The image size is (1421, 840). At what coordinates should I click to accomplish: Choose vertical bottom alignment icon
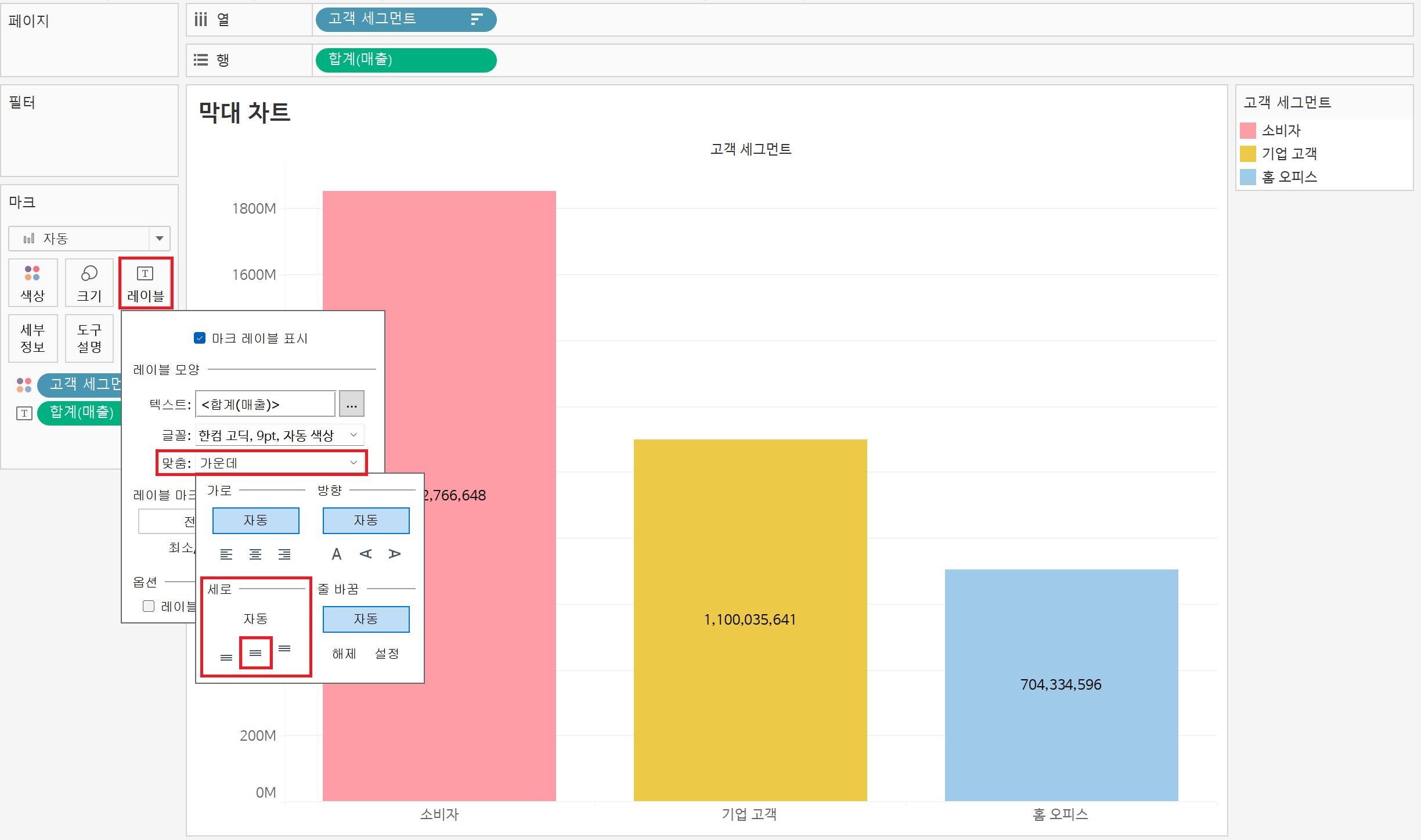(226, 658)
